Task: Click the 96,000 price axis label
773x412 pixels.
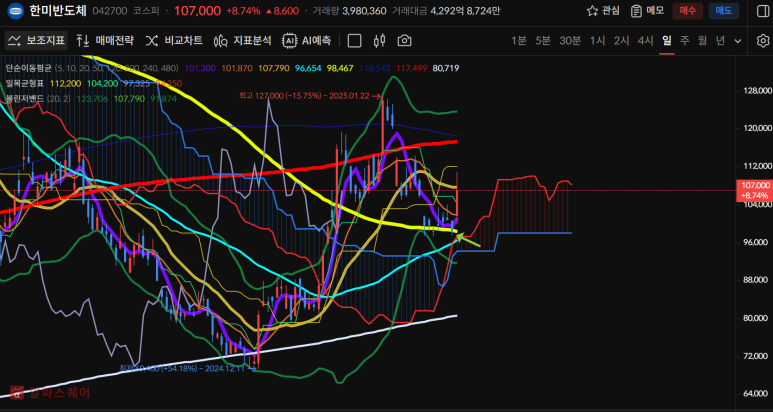Action: (757, 242)
